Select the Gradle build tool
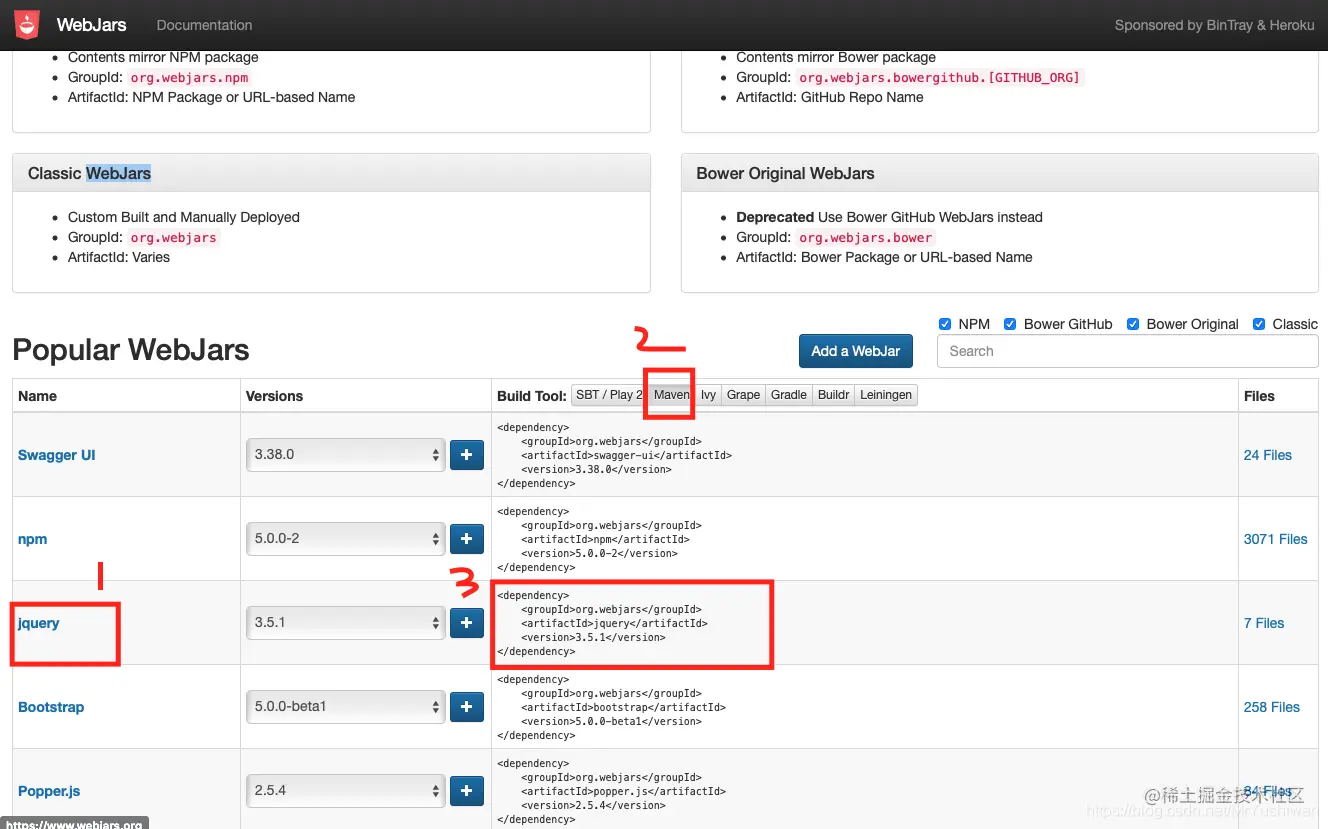 point(789,395)
